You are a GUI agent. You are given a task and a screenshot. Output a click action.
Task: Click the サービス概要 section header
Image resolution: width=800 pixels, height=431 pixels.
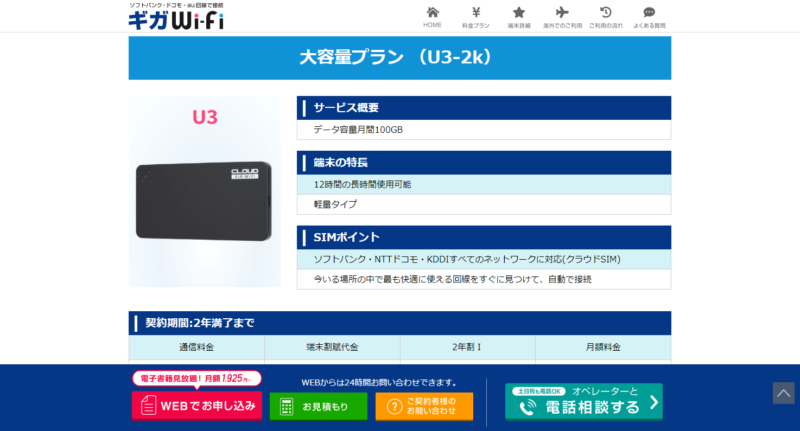pyautogui.click(x=484, y=108)
